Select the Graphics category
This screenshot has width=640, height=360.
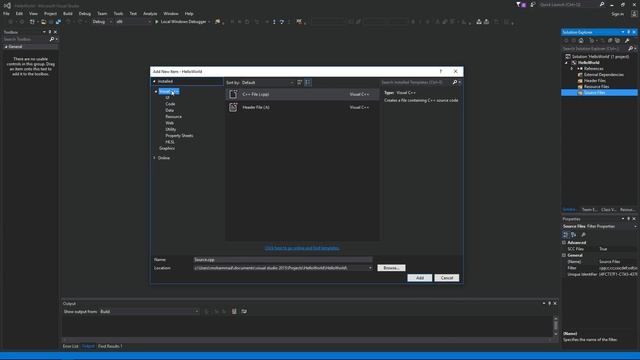coord(167,149)
